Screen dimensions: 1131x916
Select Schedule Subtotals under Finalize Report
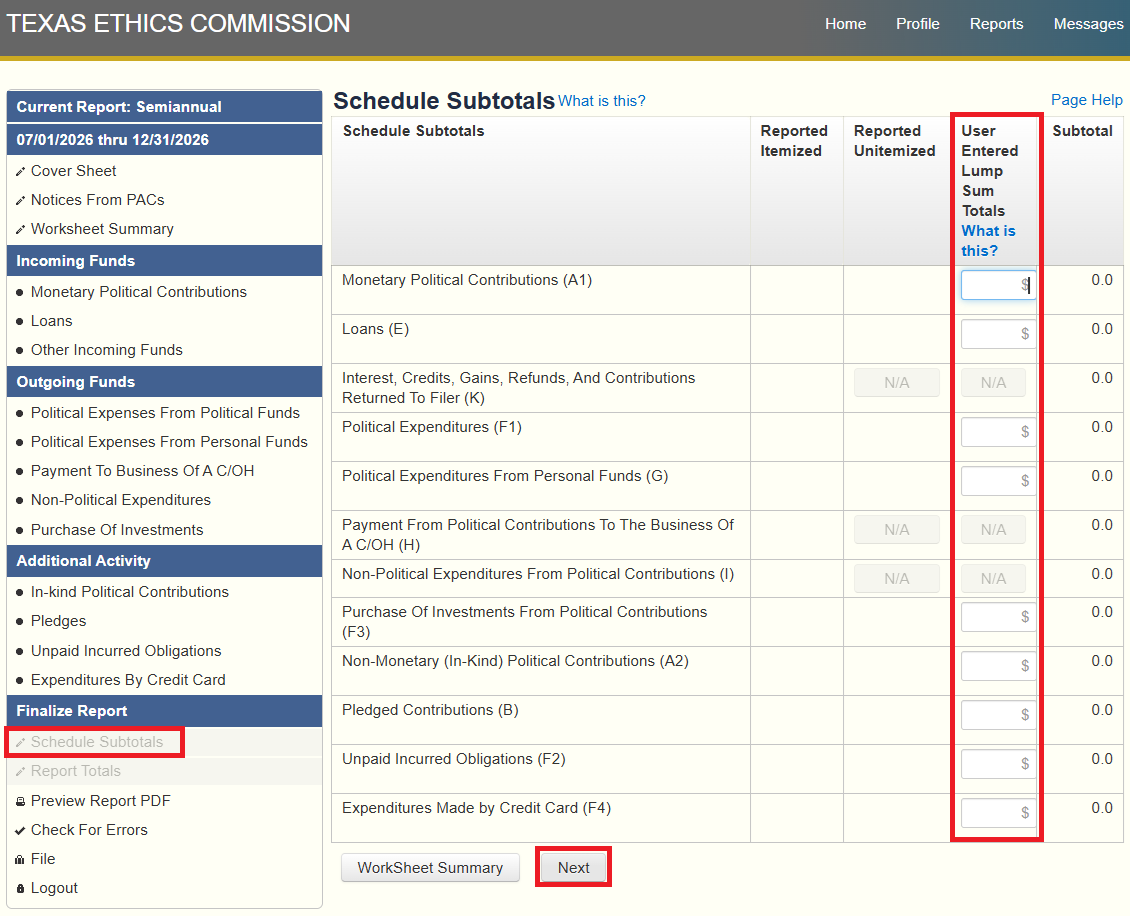coord(97,742)
